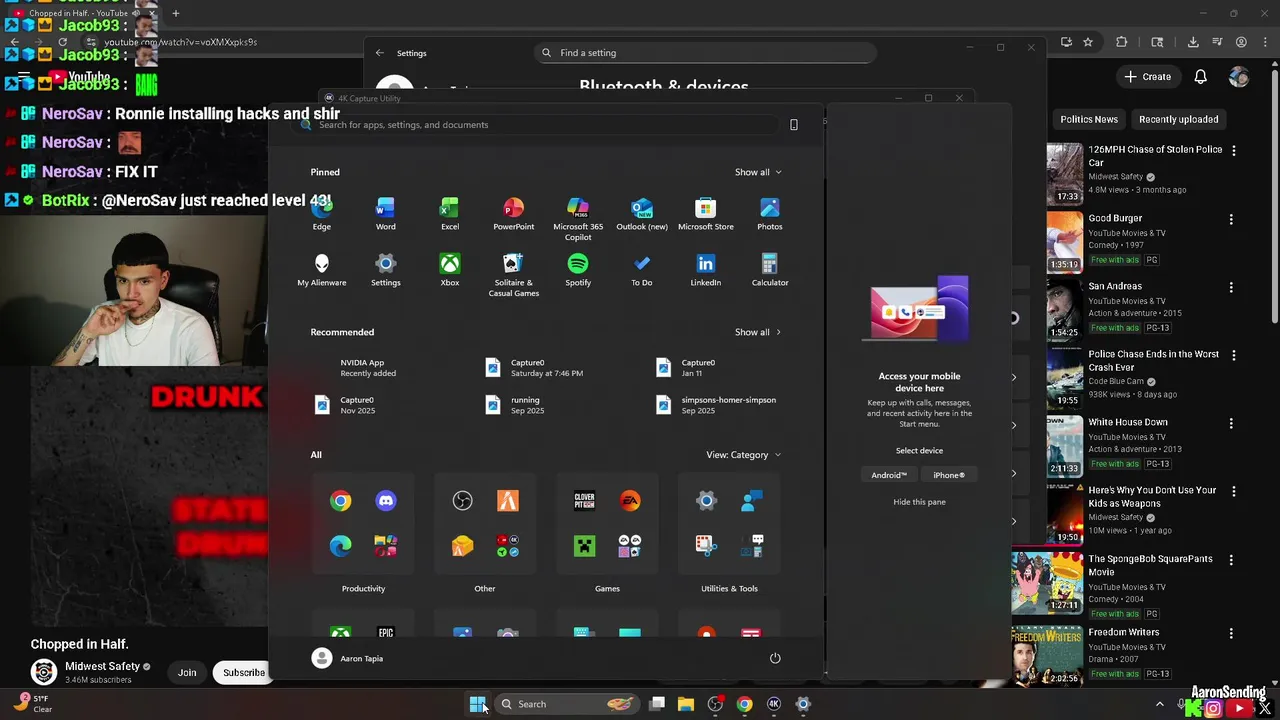Open Chrome extensions puzzle icon

click(x=1121, y=42)
